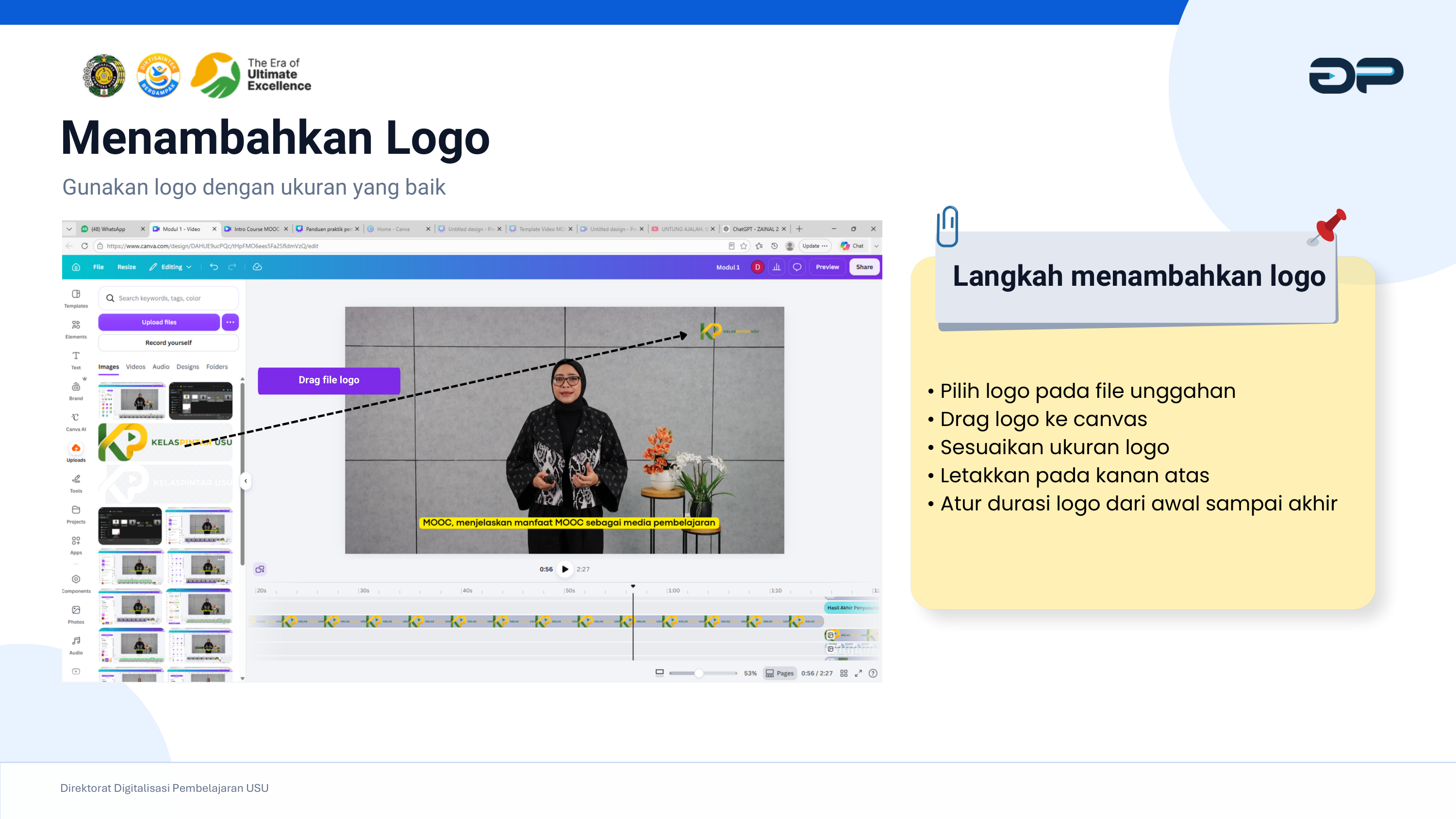Image resolution: width=1456 pixels, height=819 pixels.
Task: Open the D user avatar
Action: [x=758, y=267]
